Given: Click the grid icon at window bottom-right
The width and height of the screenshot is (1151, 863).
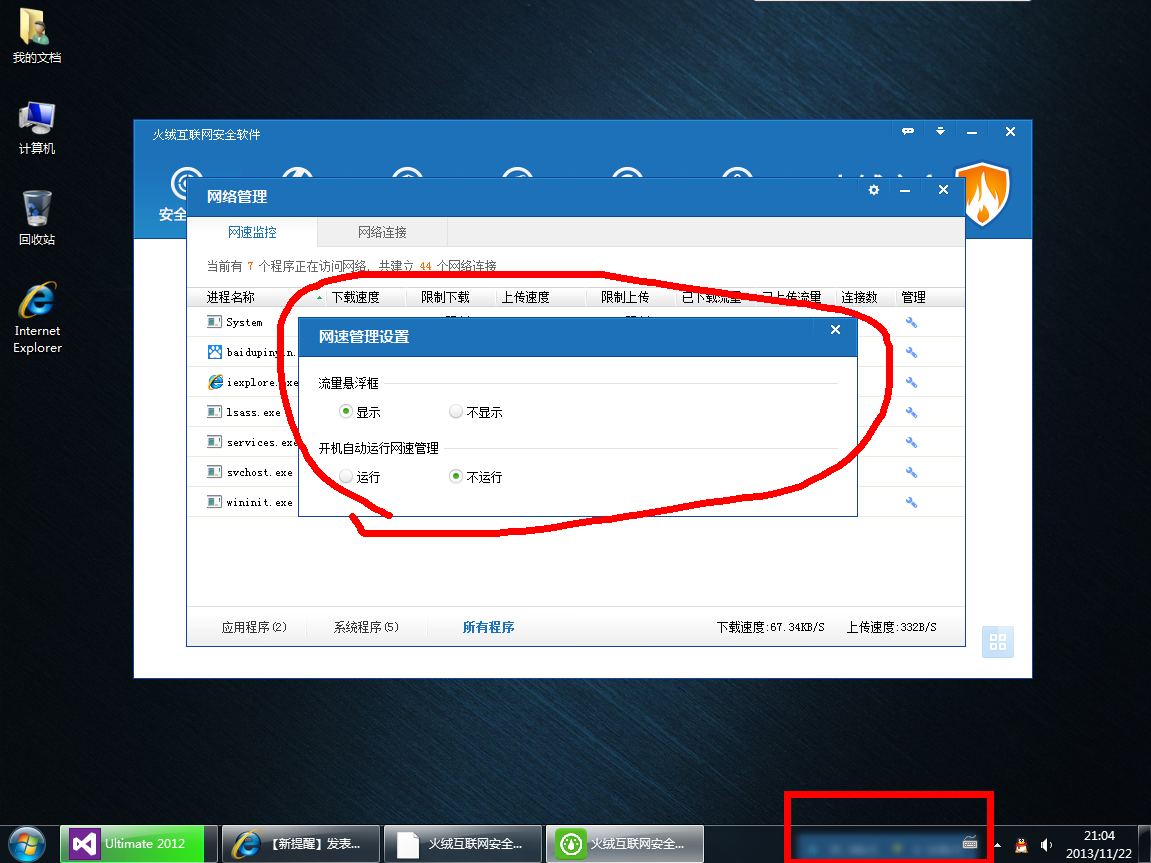Looking at the screenshot, I should pos(997,642).
